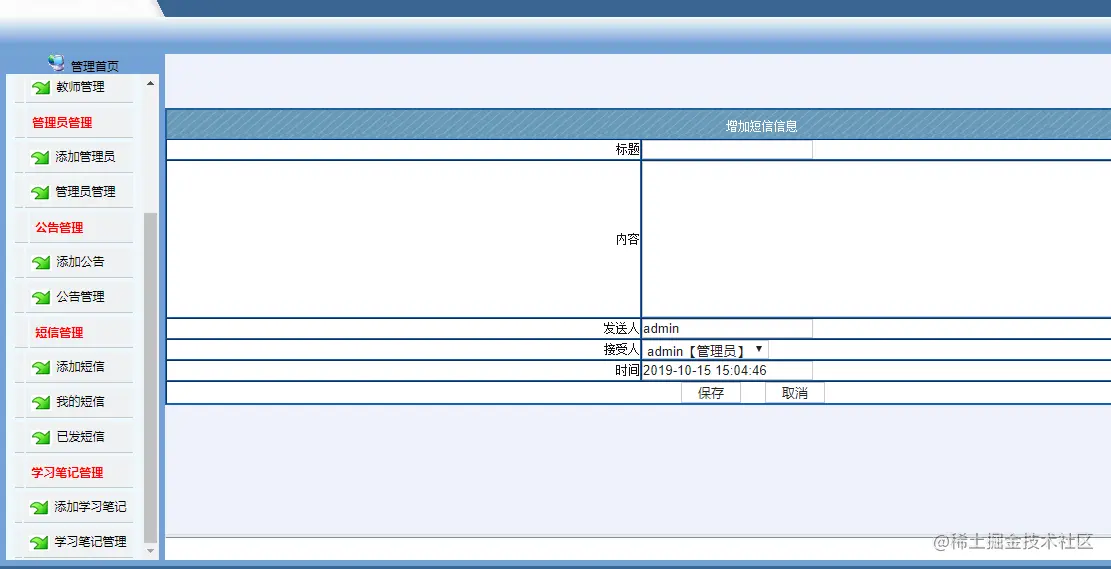1111x569 pixels.
Task: Open 教师管理 in the sidebar
Action: tap(80, 87)
